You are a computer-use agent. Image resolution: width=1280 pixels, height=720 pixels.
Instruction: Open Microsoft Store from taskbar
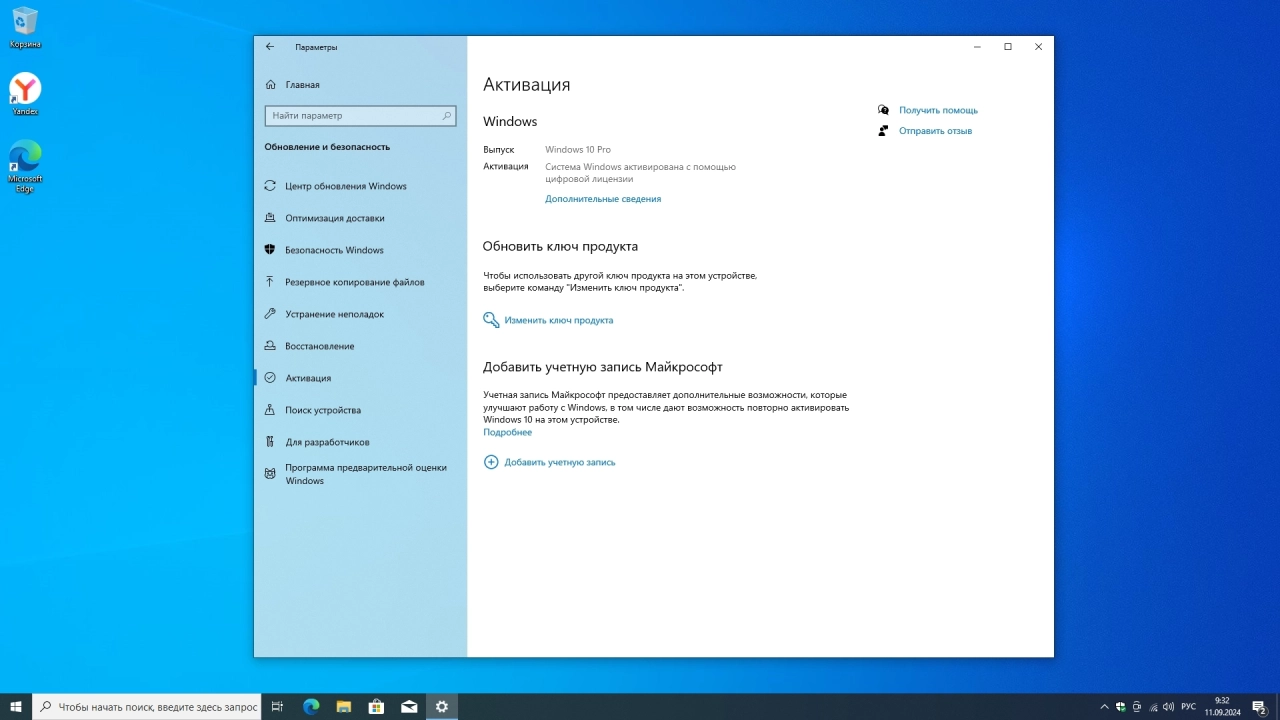pos(376,706)
